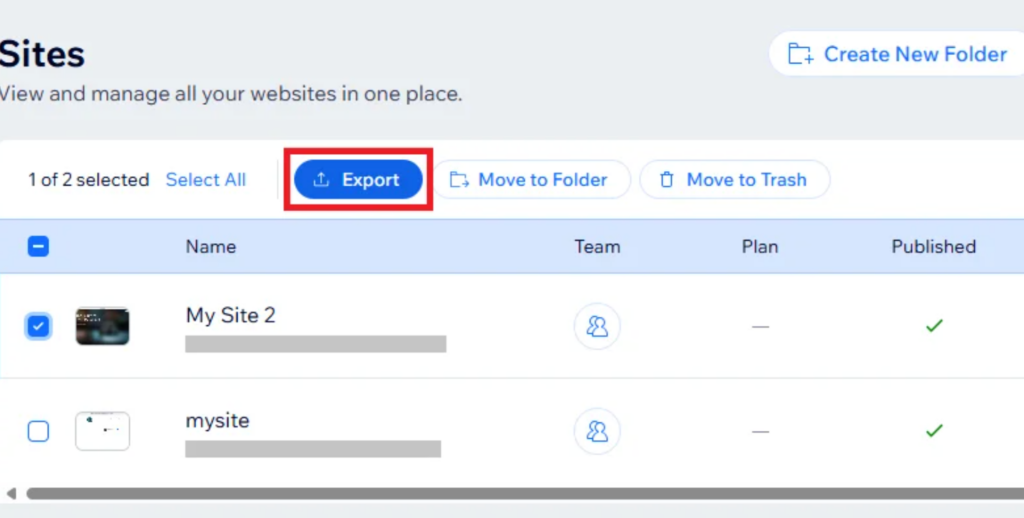
Task: Uncheck the My Site 2 checkbox
Action: pos(38,326)
